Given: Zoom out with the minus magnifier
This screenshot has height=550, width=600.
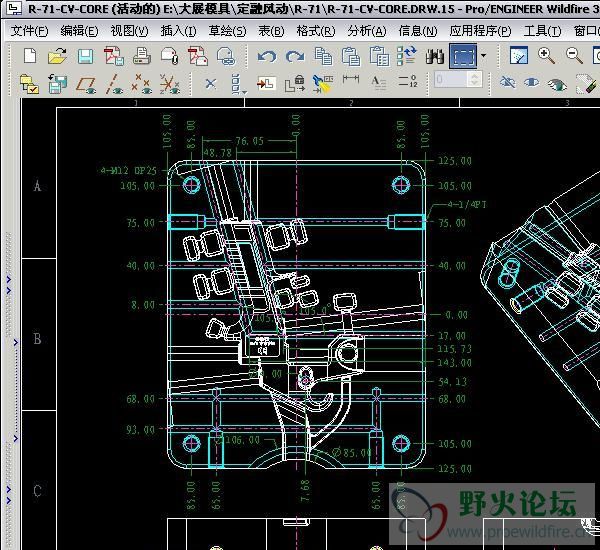Looking at the screenshot, I should (574, 56).
